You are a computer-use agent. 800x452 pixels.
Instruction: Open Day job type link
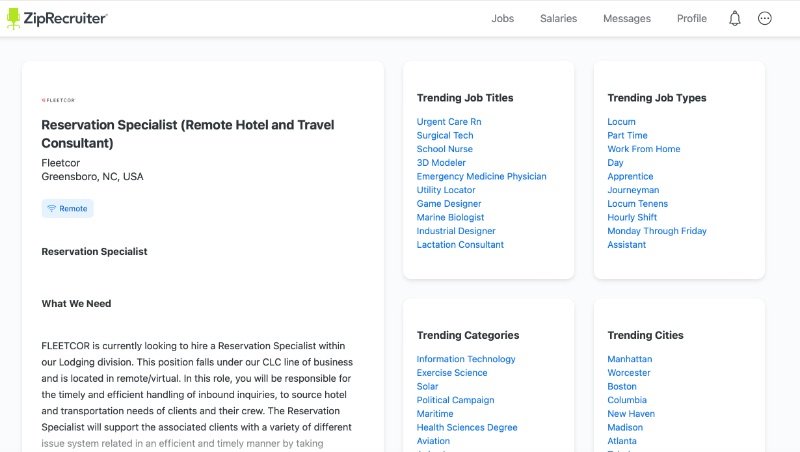pos(615,163)
